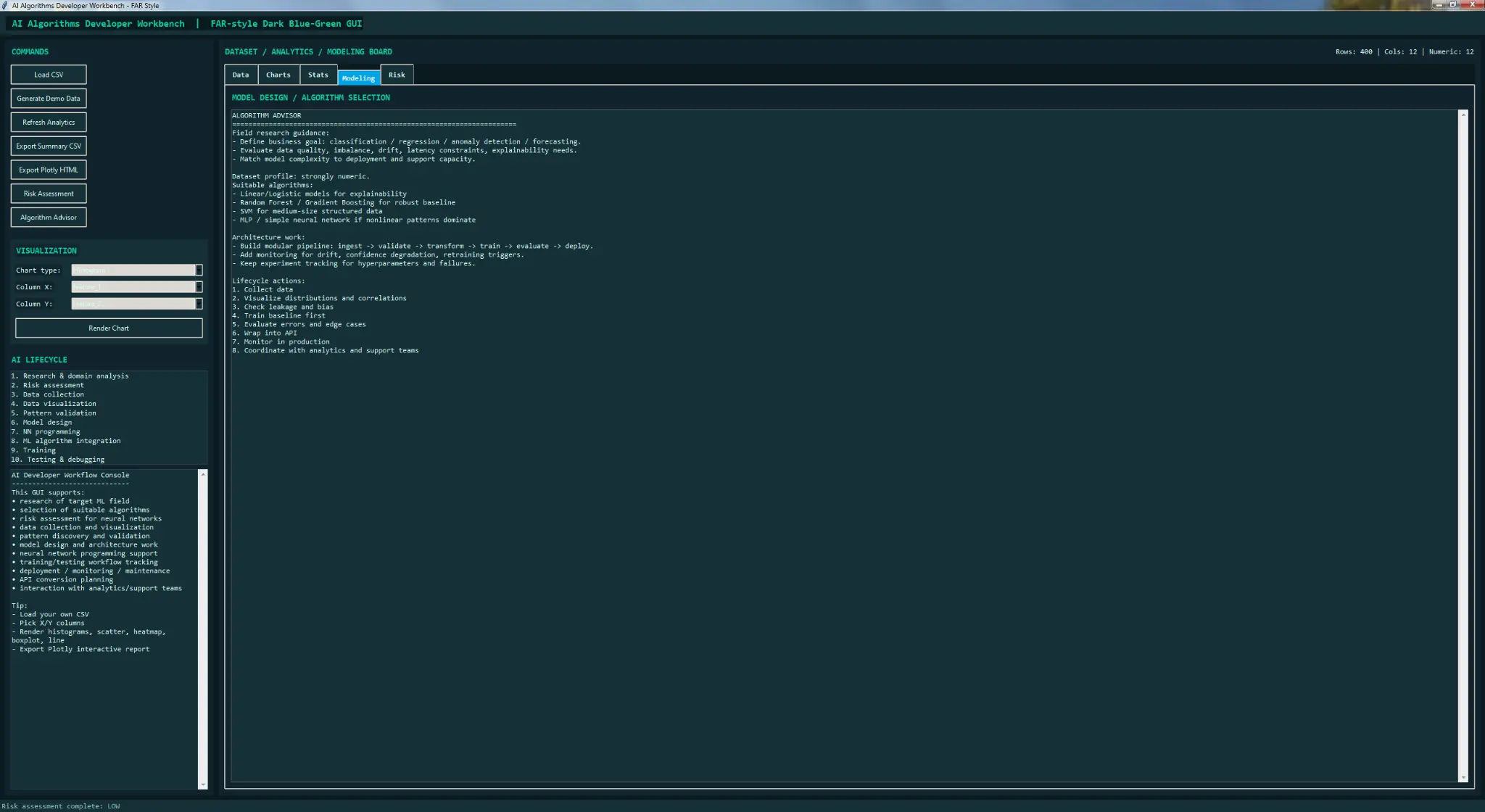Select '9. Training' lifecycle row
Image resolution: width=1485 pixels, height=812 pixels.
pos(109,450)
